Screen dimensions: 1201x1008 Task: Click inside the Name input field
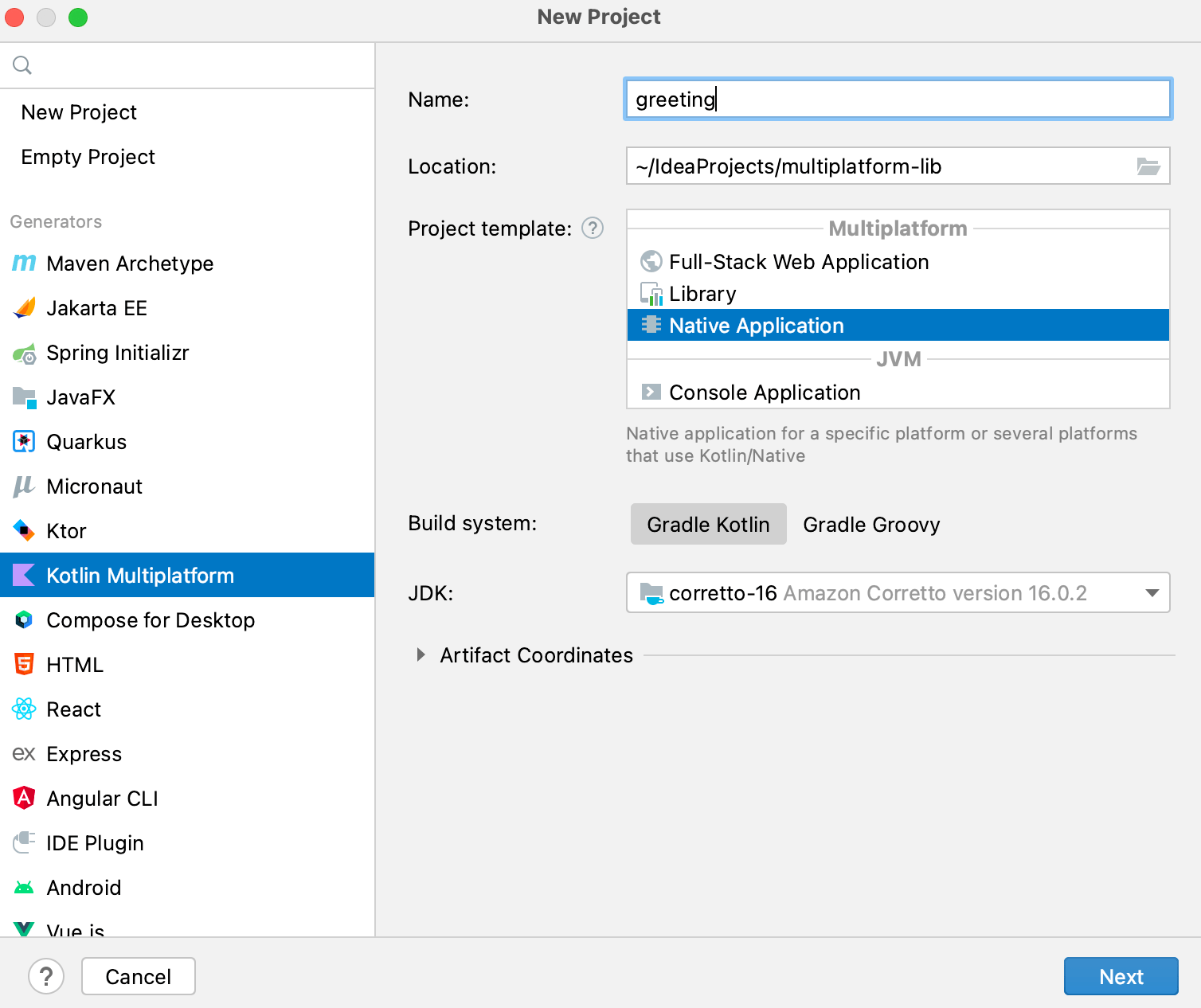pos(898,99)
